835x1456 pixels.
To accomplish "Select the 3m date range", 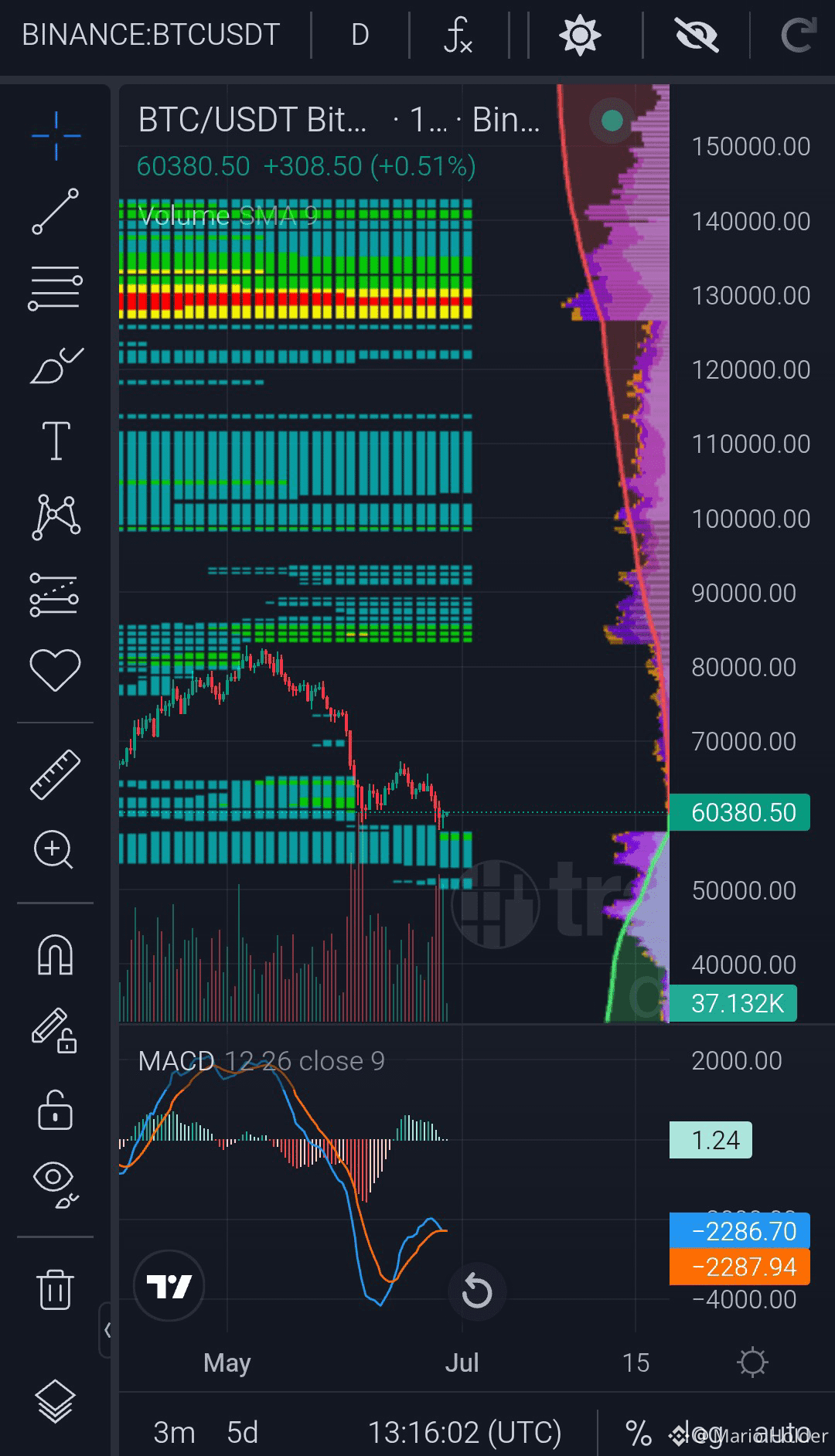I will [x=174, y=1432].
